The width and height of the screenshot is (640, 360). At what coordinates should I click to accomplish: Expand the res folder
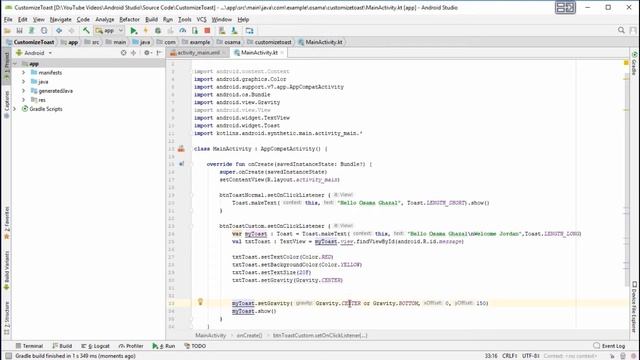[x=23, y=100]
